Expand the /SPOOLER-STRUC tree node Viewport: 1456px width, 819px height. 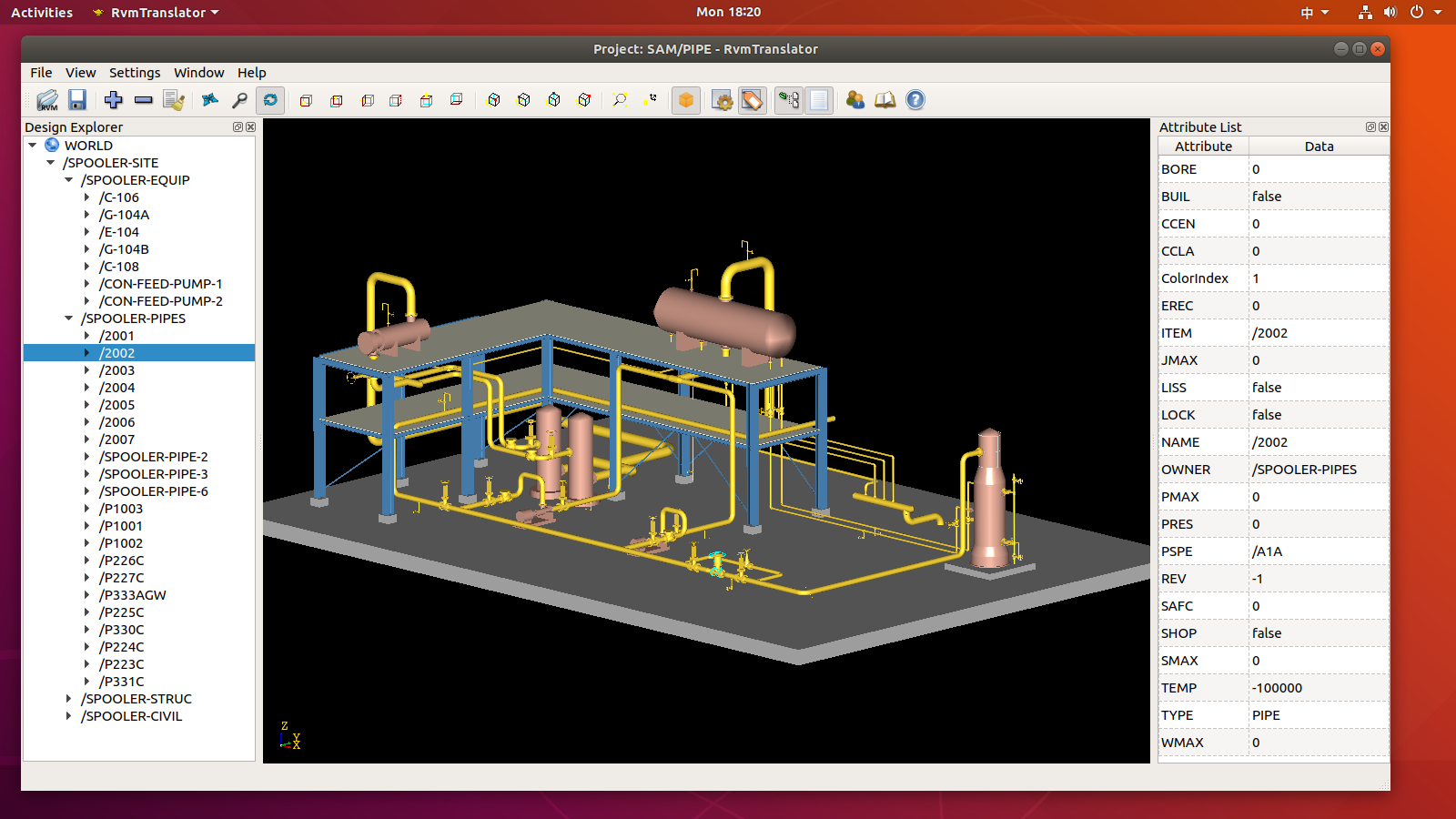coord(69,699)
